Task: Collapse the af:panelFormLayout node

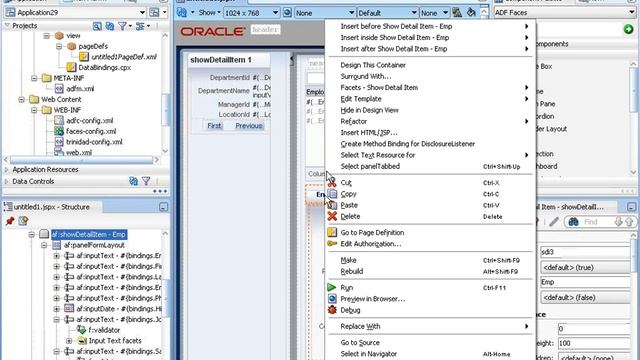Action: tap(44, 245)
